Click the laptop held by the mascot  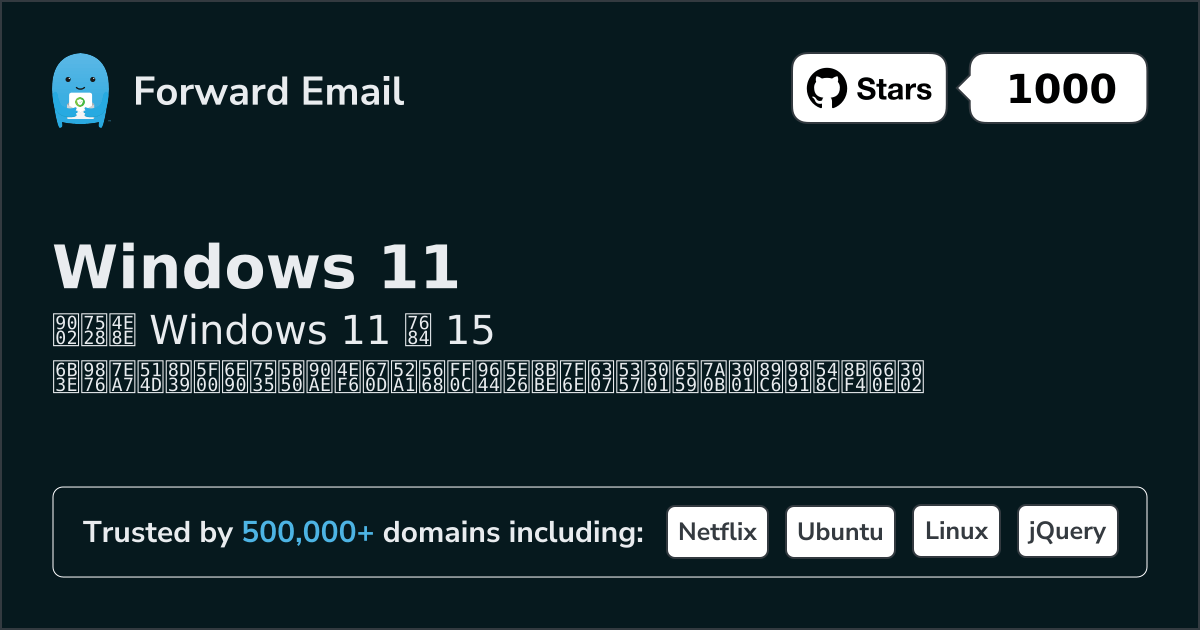click(x=79, y=104)
